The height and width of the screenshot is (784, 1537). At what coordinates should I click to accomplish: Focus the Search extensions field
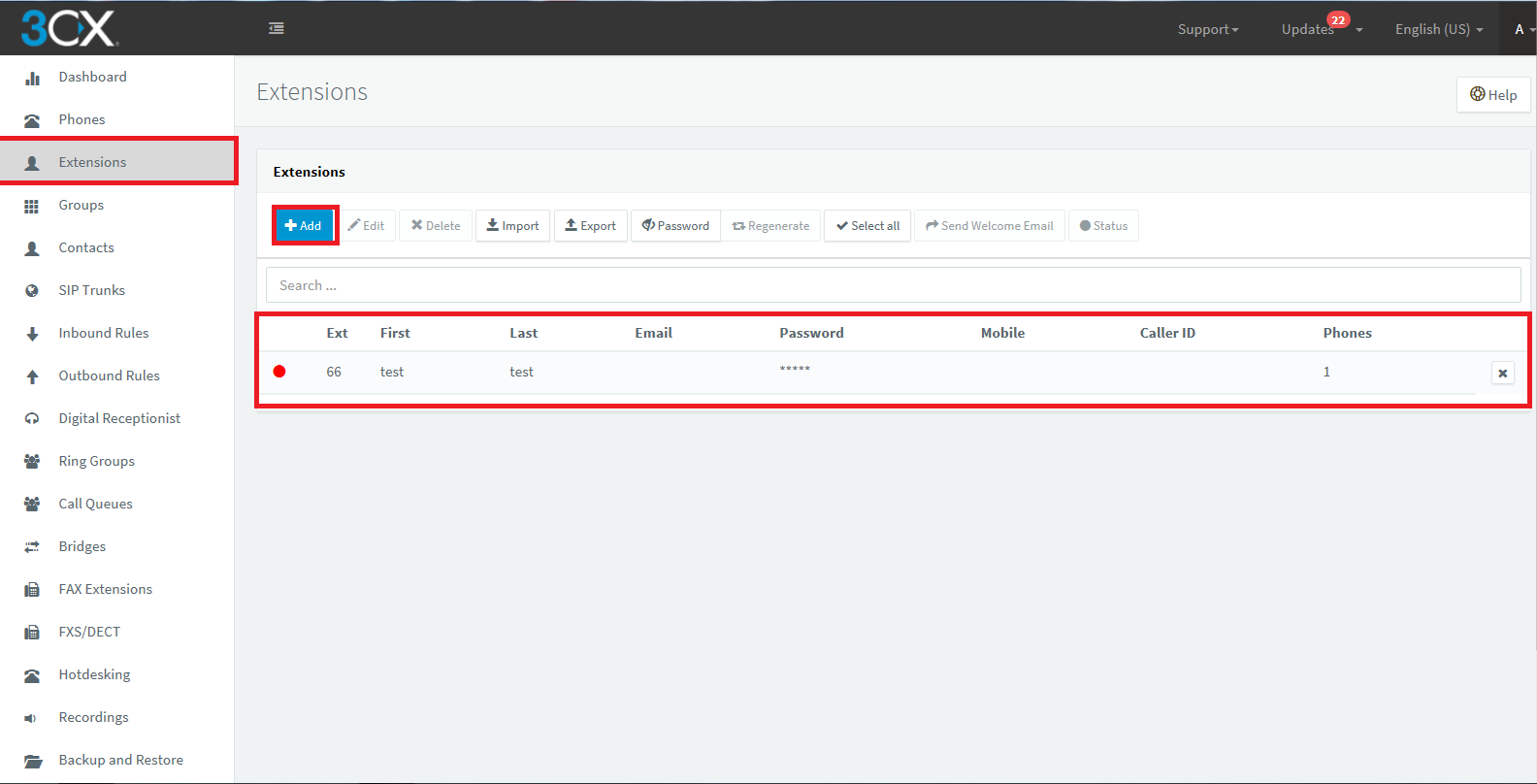click(893, 285)
